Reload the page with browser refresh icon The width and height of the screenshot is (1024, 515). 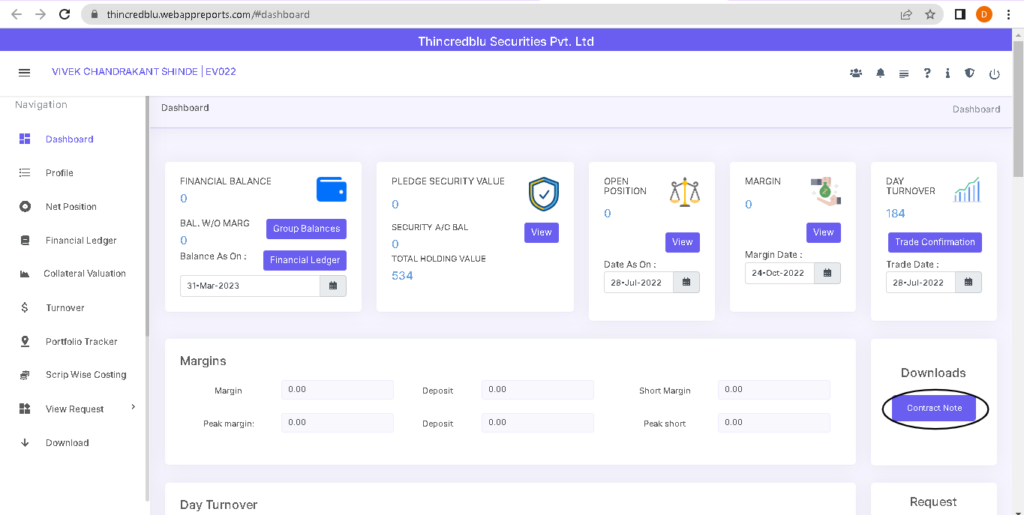pos(64,14)
